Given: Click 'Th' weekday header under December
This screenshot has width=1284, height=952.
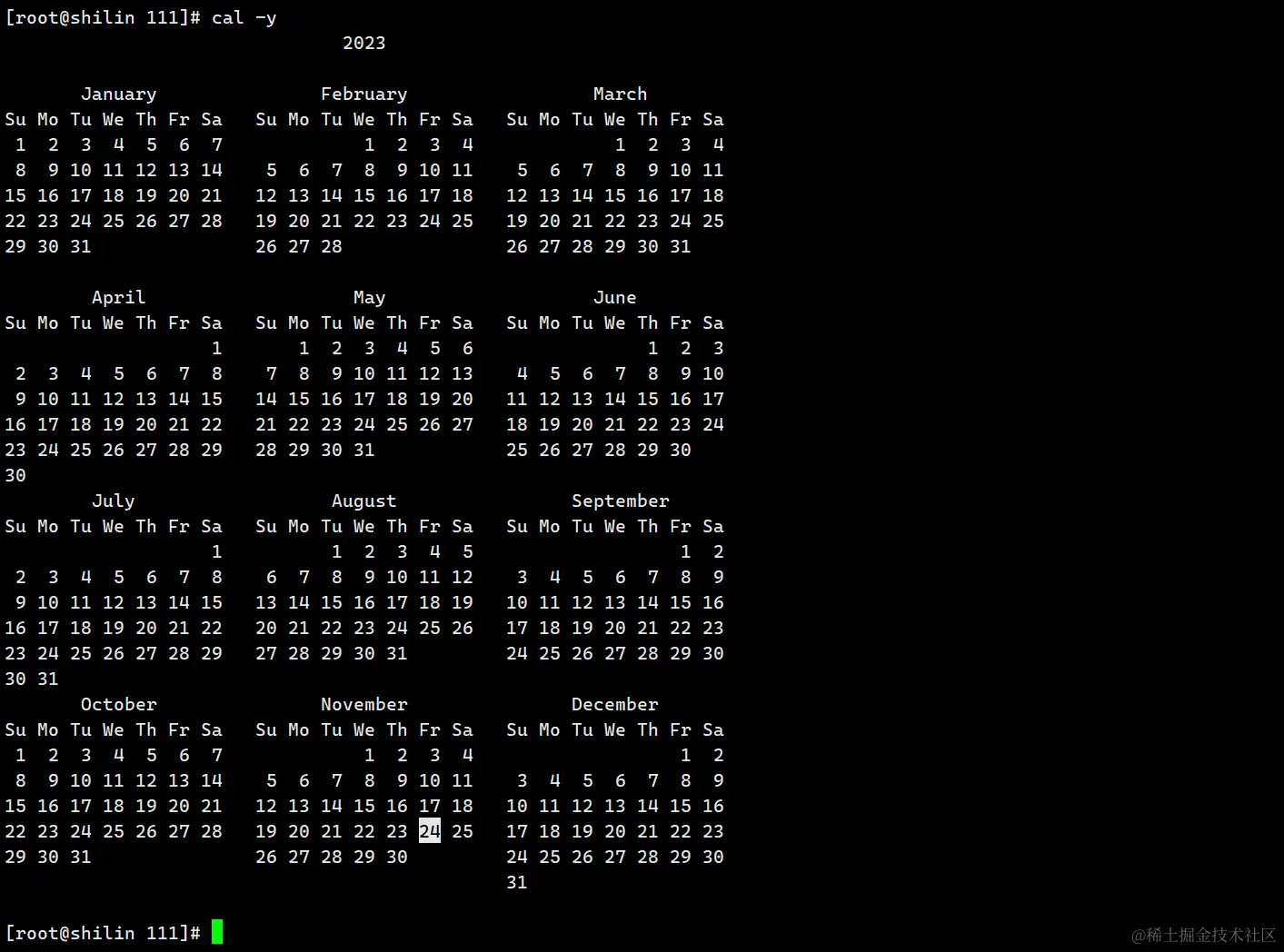Looking at the screenshot, I should [x=648, y=729].
